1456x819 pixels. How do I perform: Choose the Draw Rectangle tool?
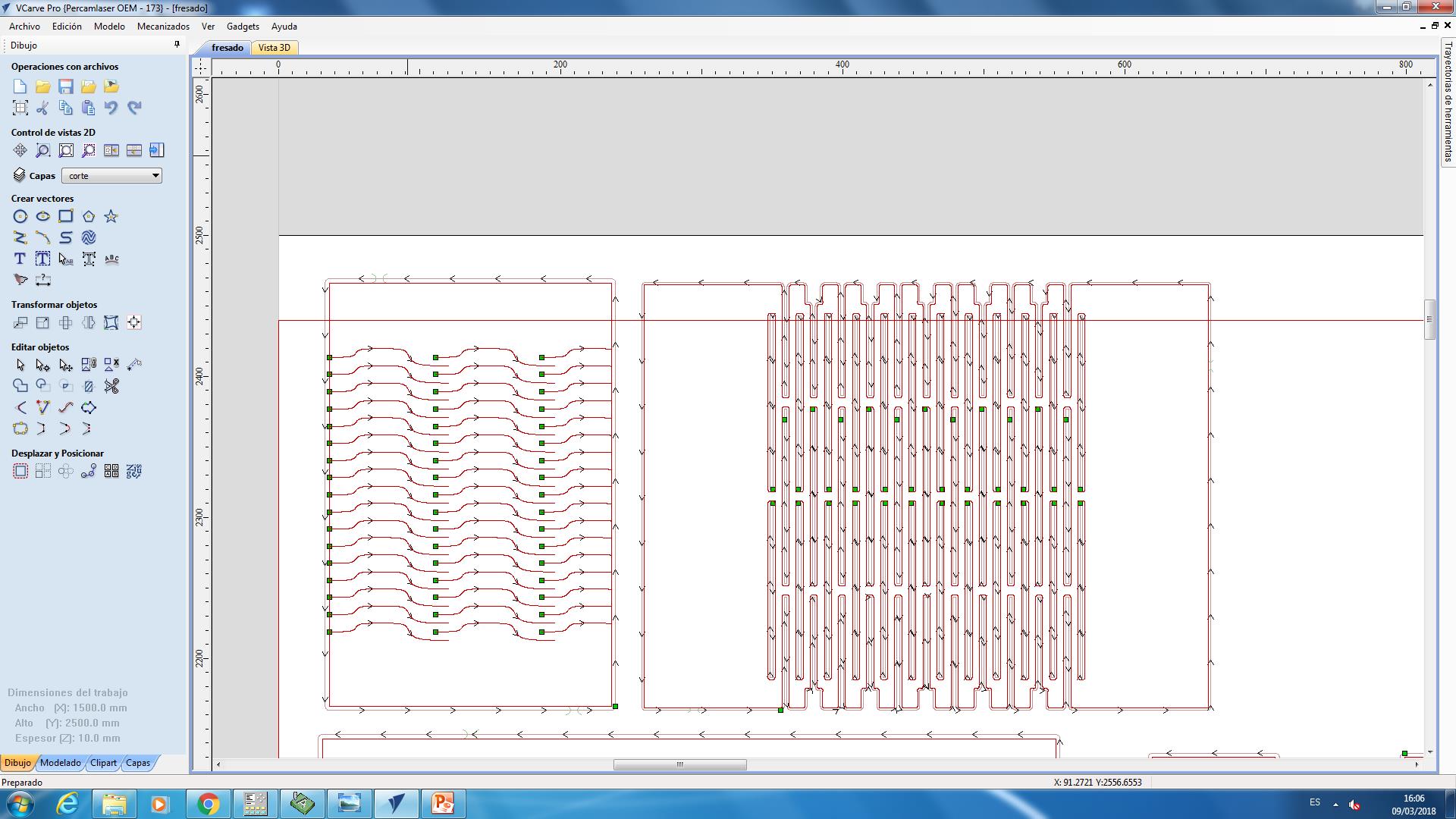coord(66,217)
